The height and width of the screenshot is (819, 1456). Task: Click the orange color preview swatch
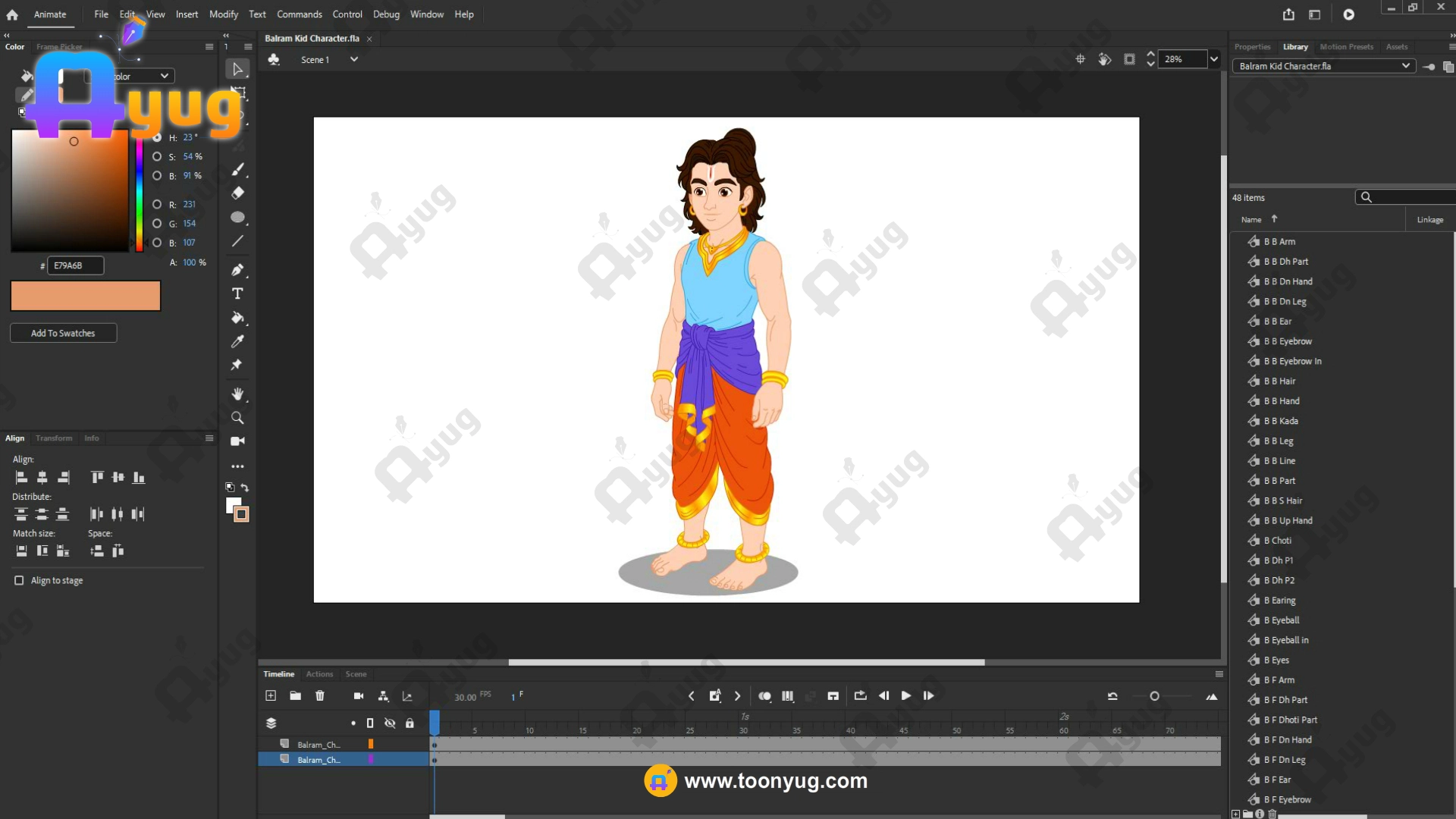click(86, 296)
